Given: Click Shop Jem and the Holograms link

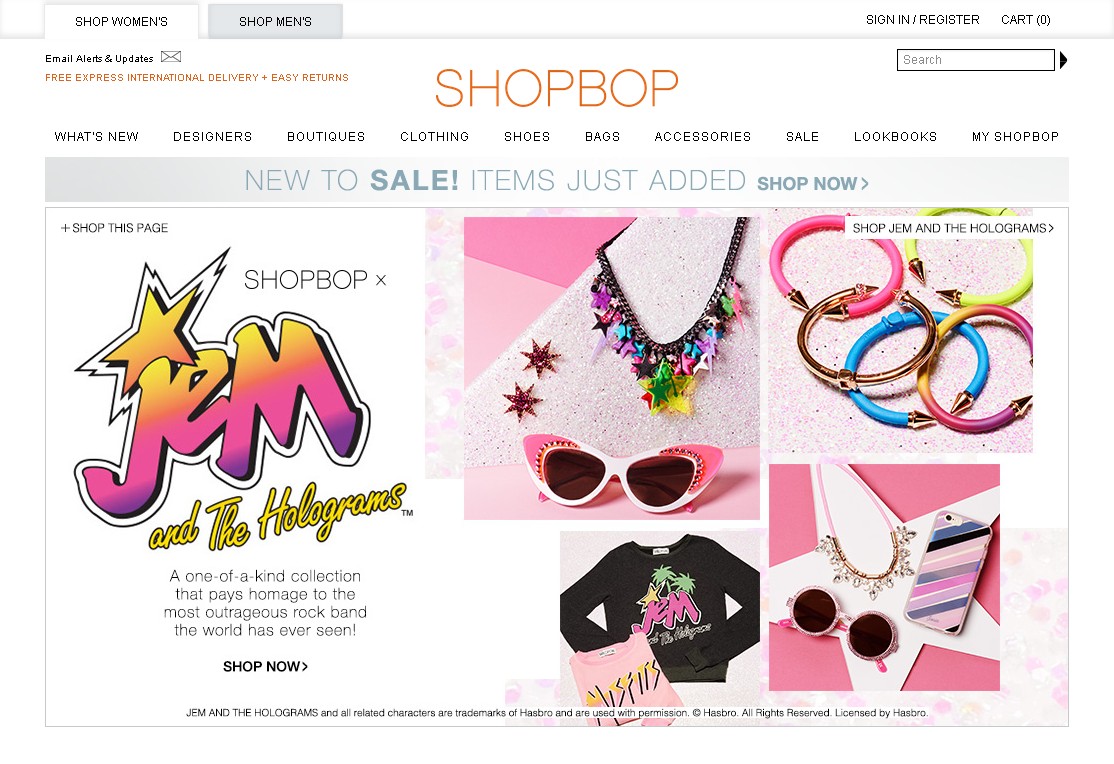Looking at the screenshot, I should [953, 228].
